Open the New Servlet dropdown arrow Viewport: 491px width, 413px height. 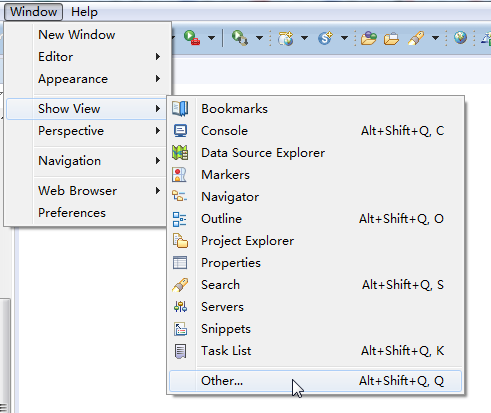[345, 38]
